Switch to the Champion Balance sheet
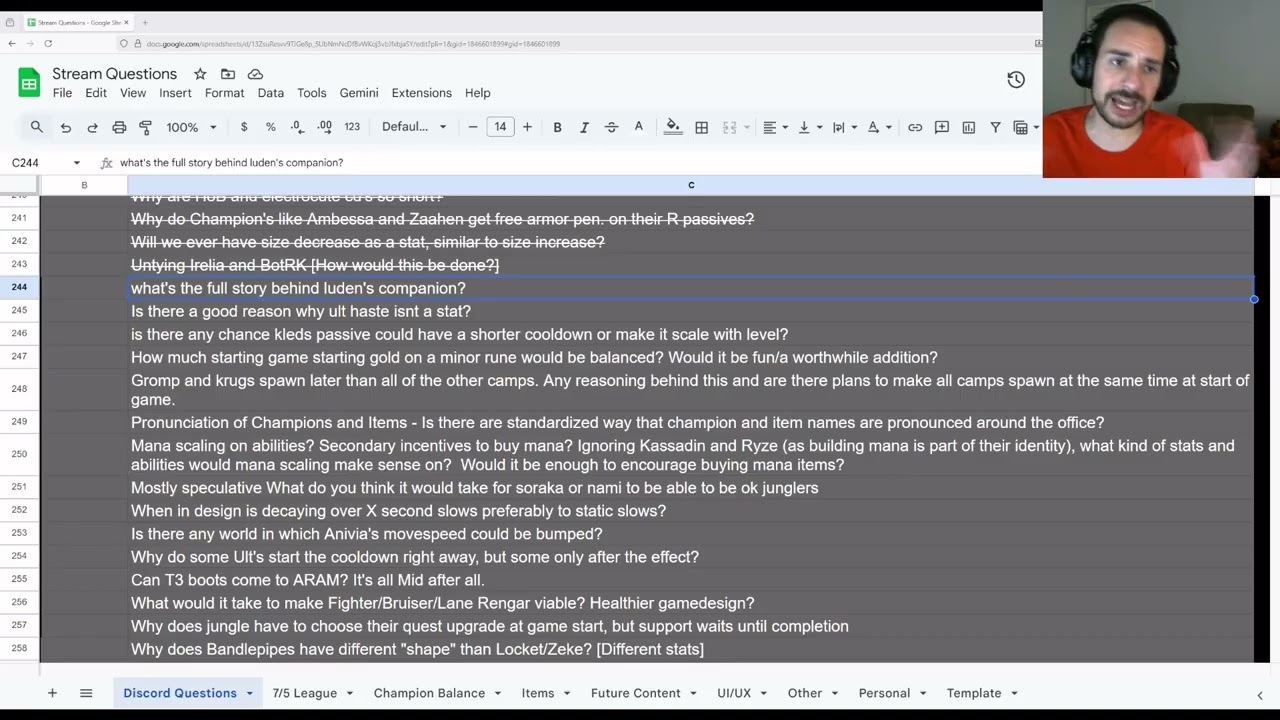Image resolution: width=1280 pixels, height=720 pixels. [429, 693]
